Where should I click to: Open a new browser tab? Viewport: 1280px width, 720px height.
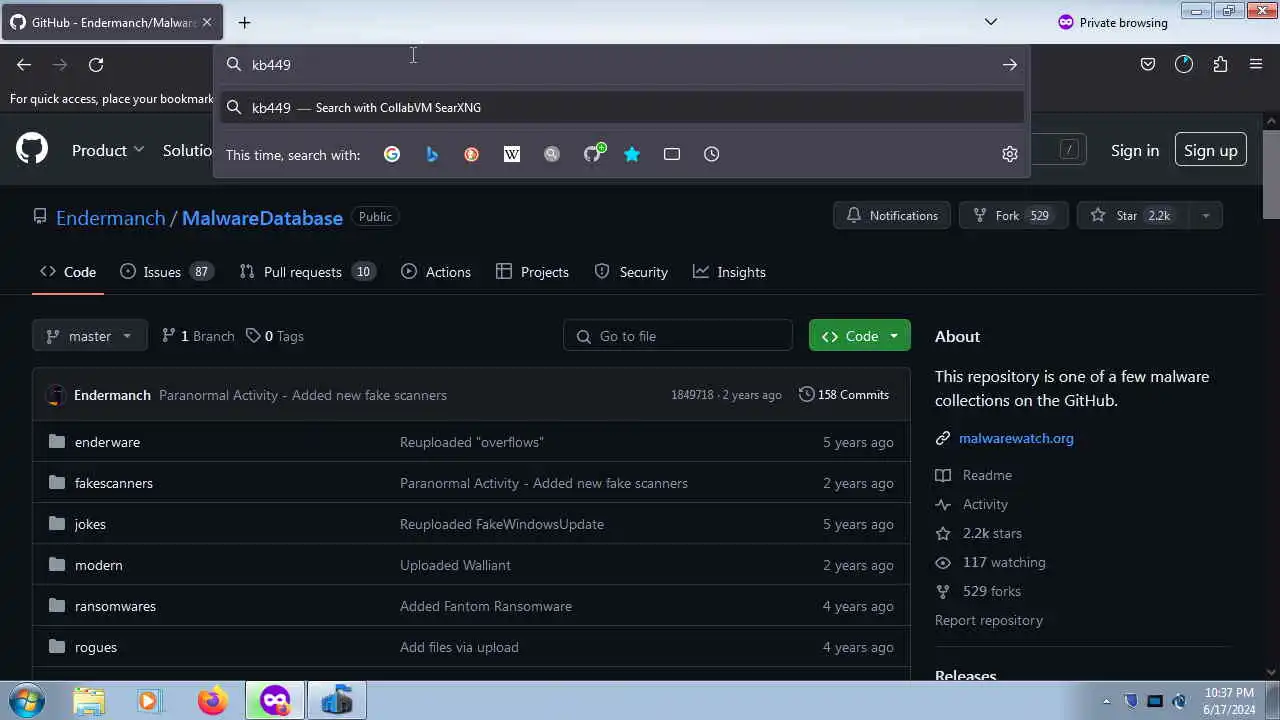pyautogui.click(x=244, y=22)
